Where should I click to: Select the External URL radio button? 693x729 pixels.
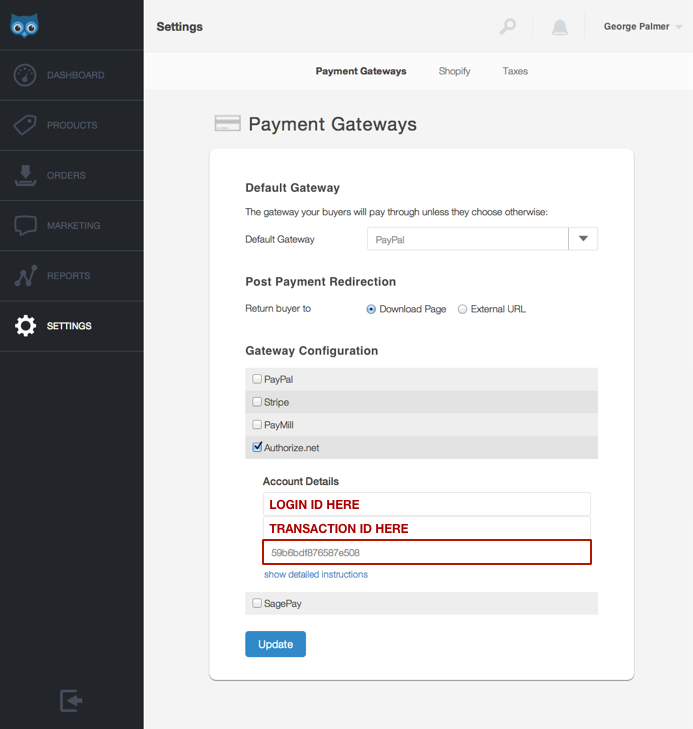(462, 309)
